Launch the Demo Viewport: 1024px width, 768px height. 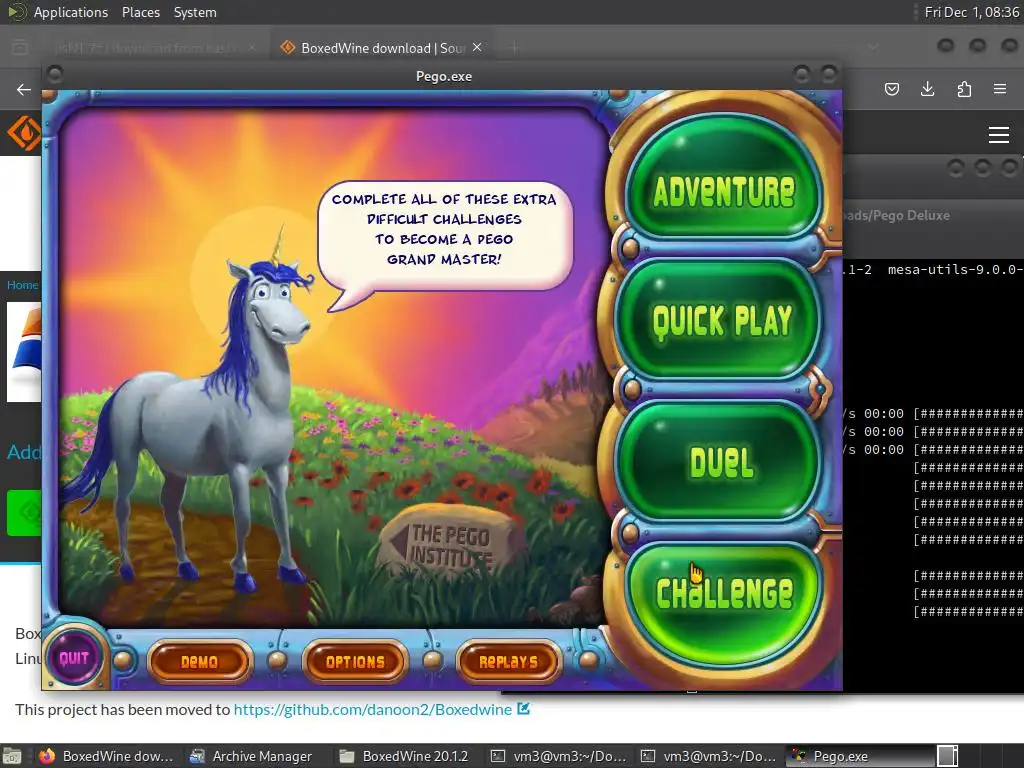pyautogui.click(x=199, y=662)
